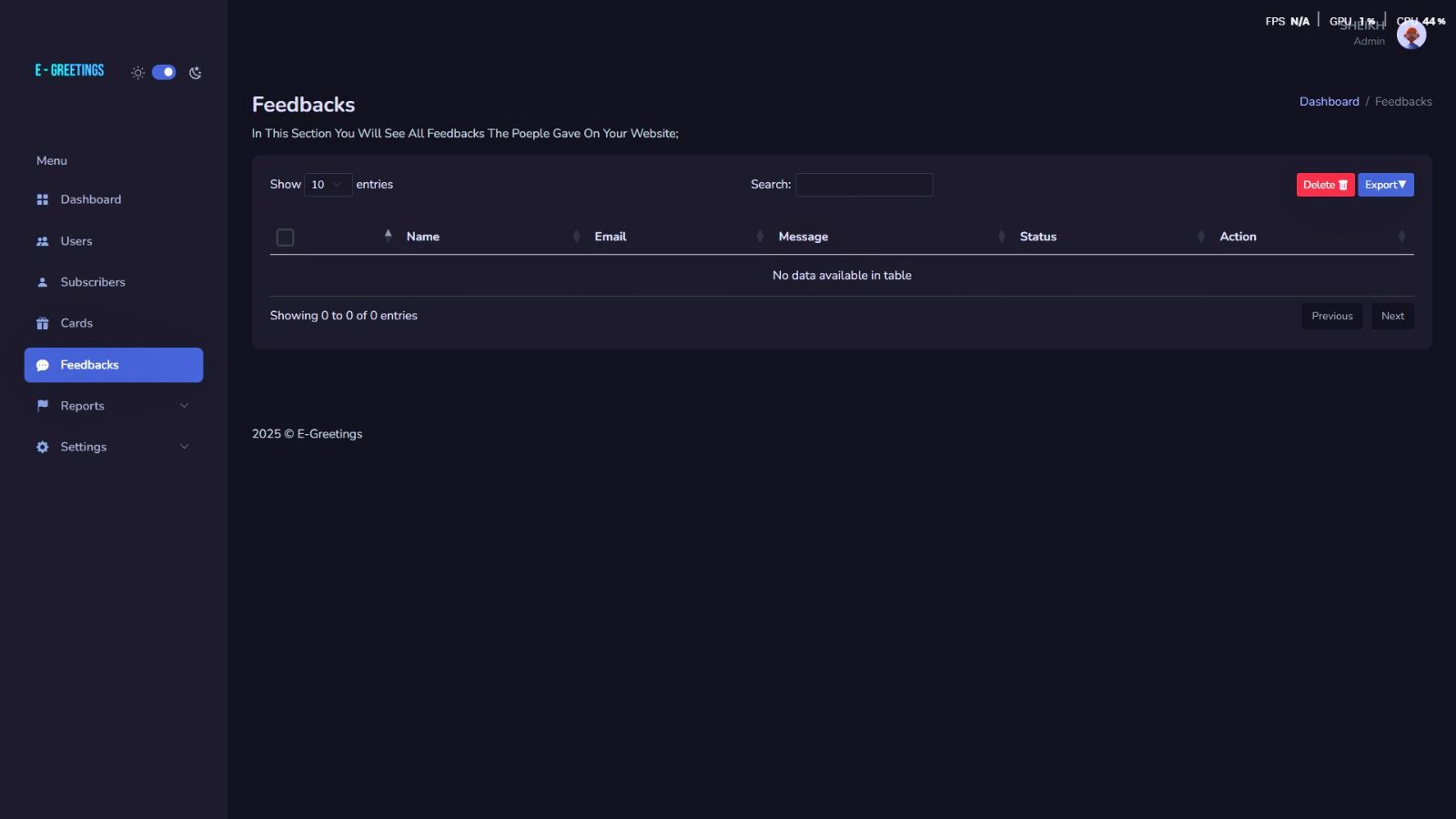Click the moon dark-mode icon
The image size is (1456, 819).
pyautogui.click(x=195, y=73)
